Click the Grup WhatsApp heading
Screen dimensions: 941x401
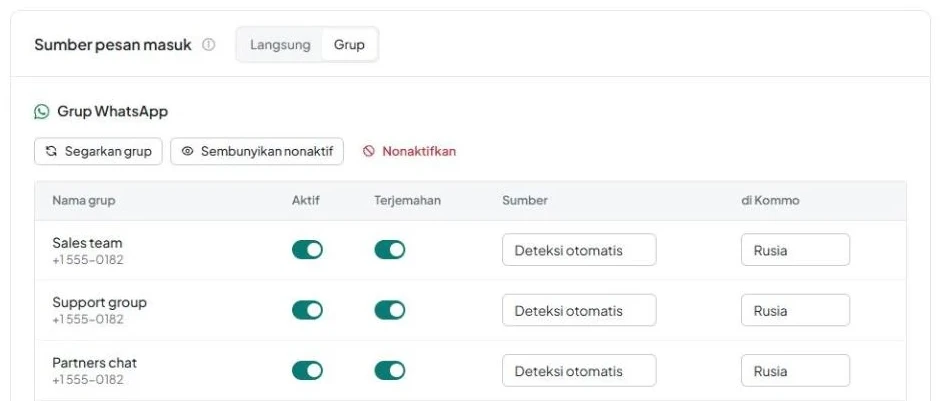[x=112, y=112]
